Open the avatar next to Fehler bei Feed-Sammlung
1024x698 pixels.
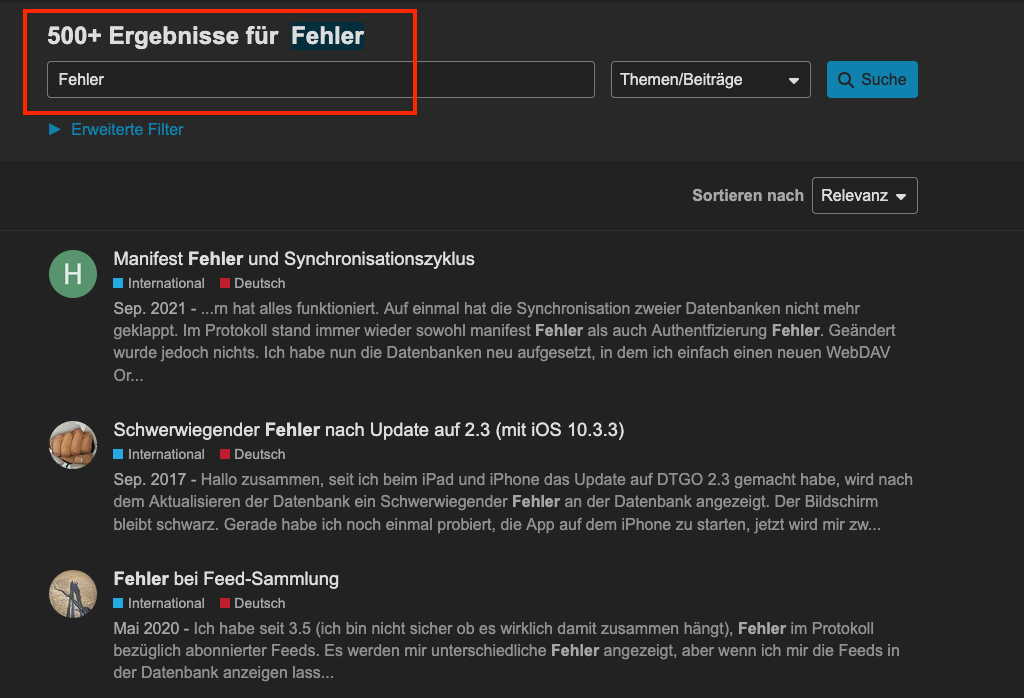73,594
